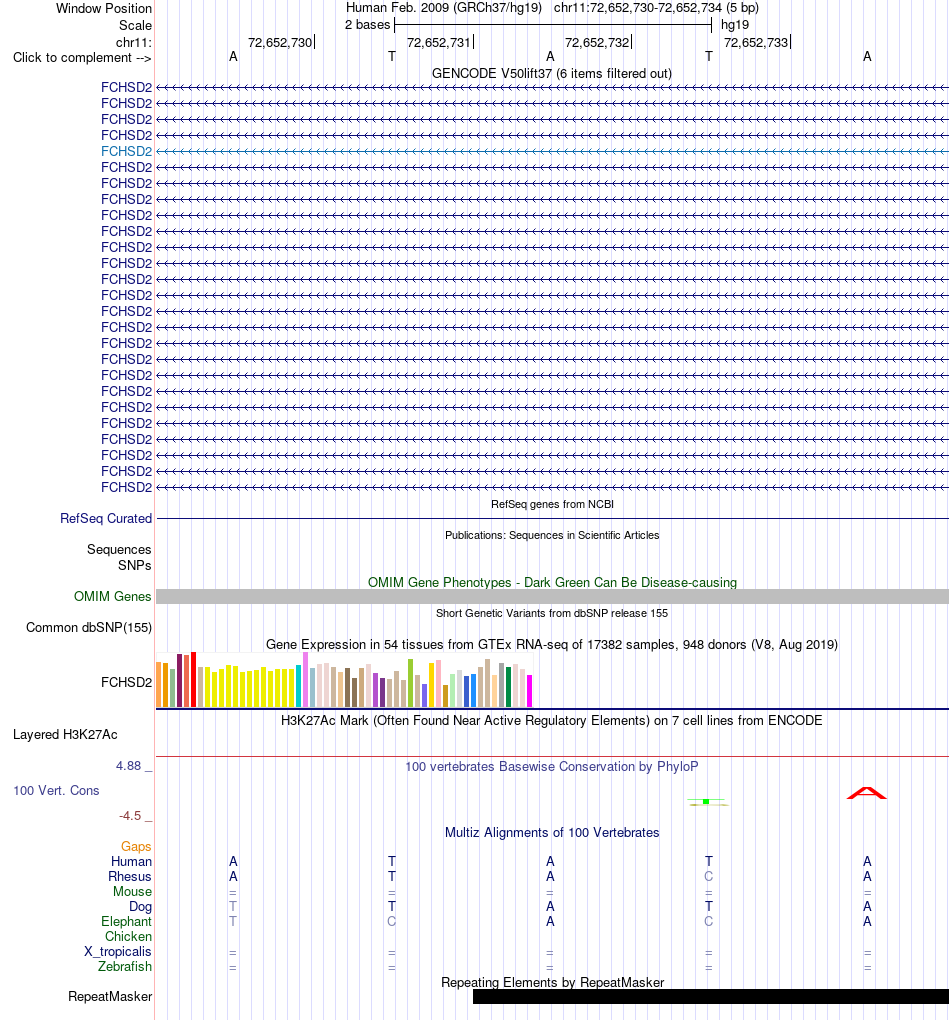This screenshot has width=950, height=1020.
Task: Click the X_tropicalis species label
Action: [118, 952]
